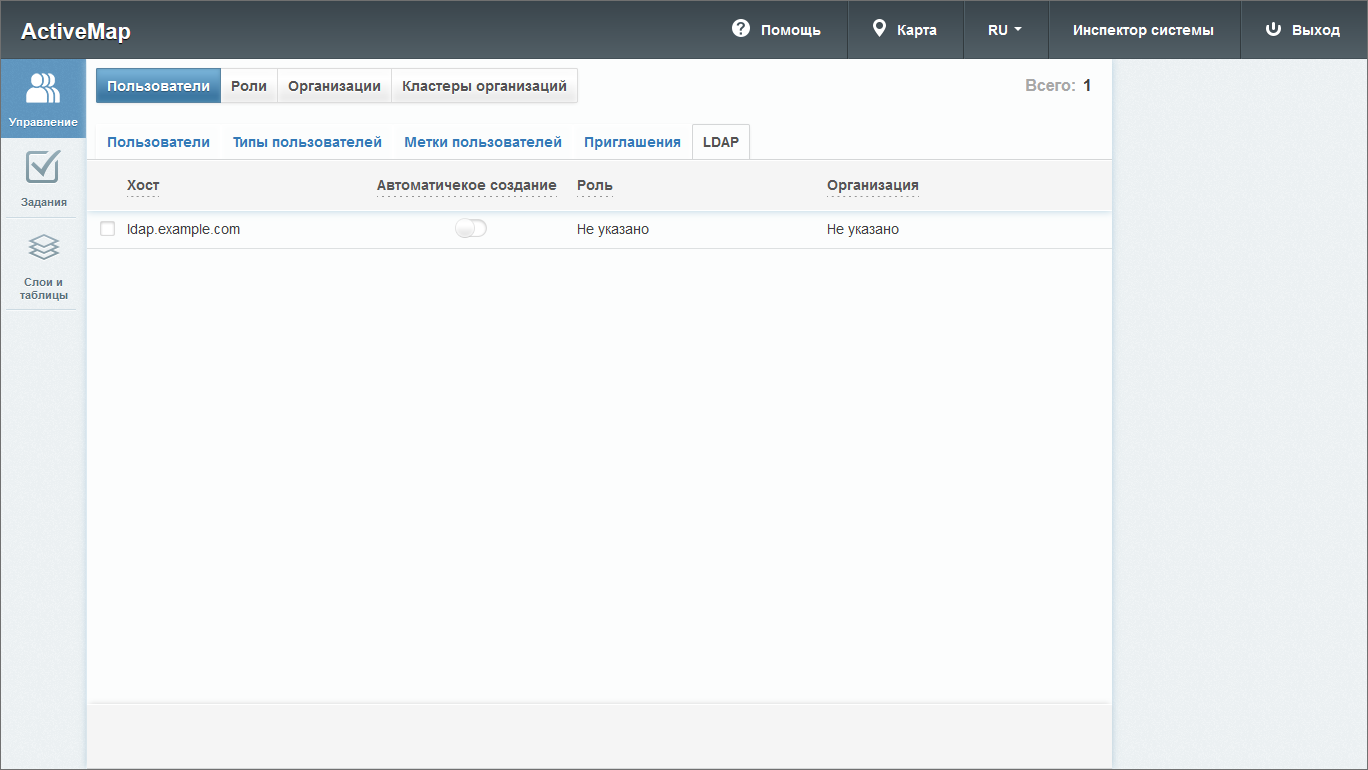Open the Приглашения sub-tab
Image resolution: width=1368 pixels, height=770 pixels.
[x=632, y=142]
